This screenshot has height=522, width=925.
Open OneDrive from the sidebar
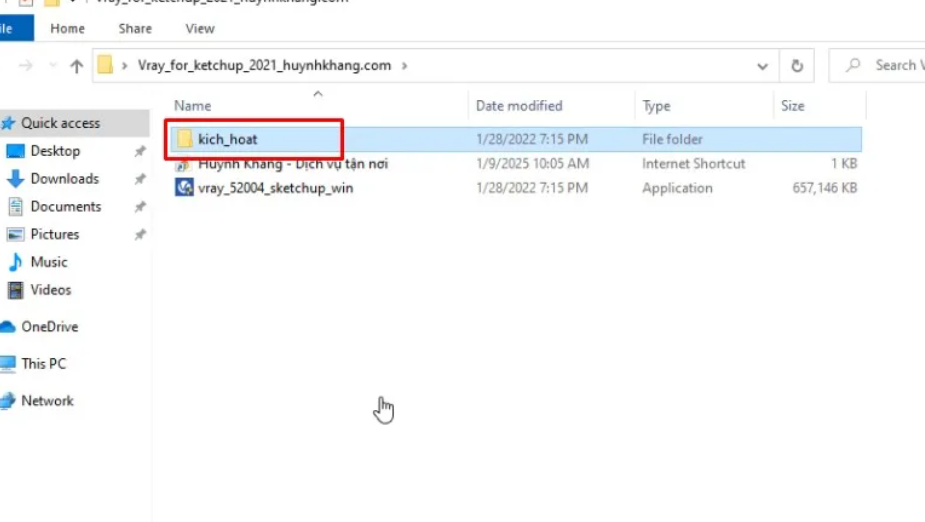[x=49, y=327]
